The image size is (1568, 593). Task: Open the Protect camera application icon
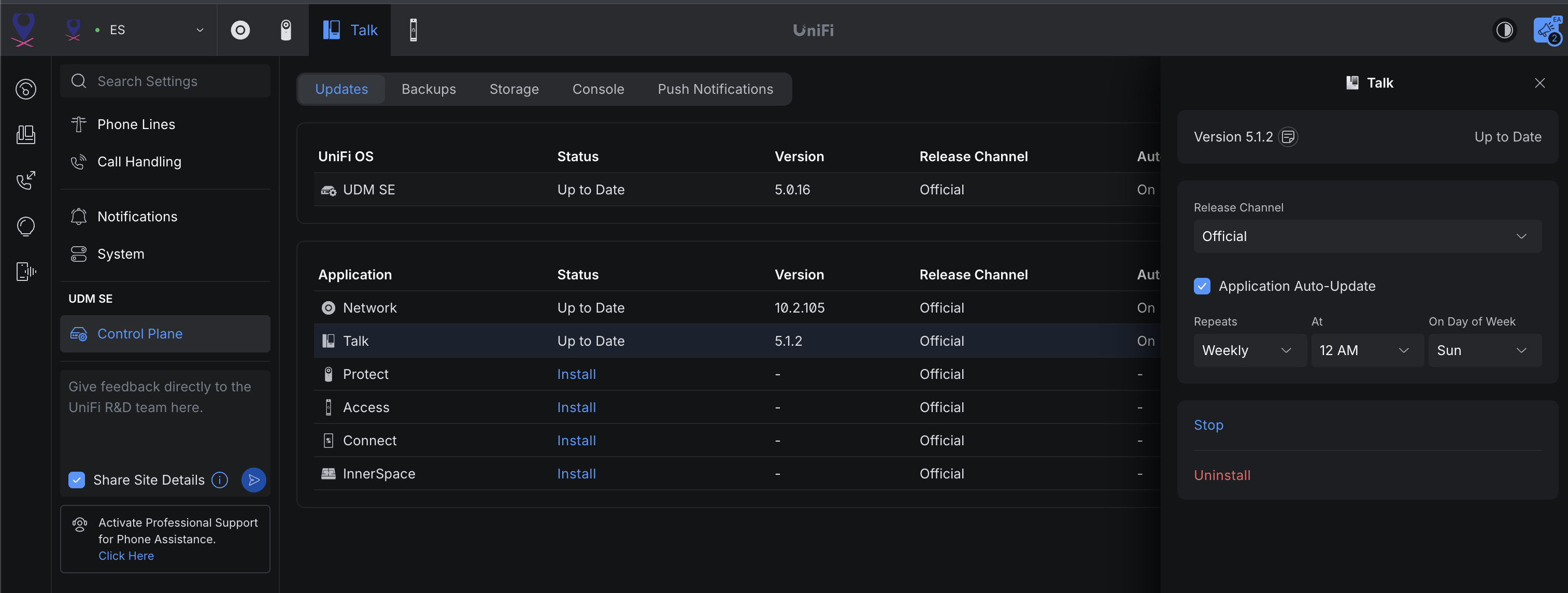[x=286, y=30]
